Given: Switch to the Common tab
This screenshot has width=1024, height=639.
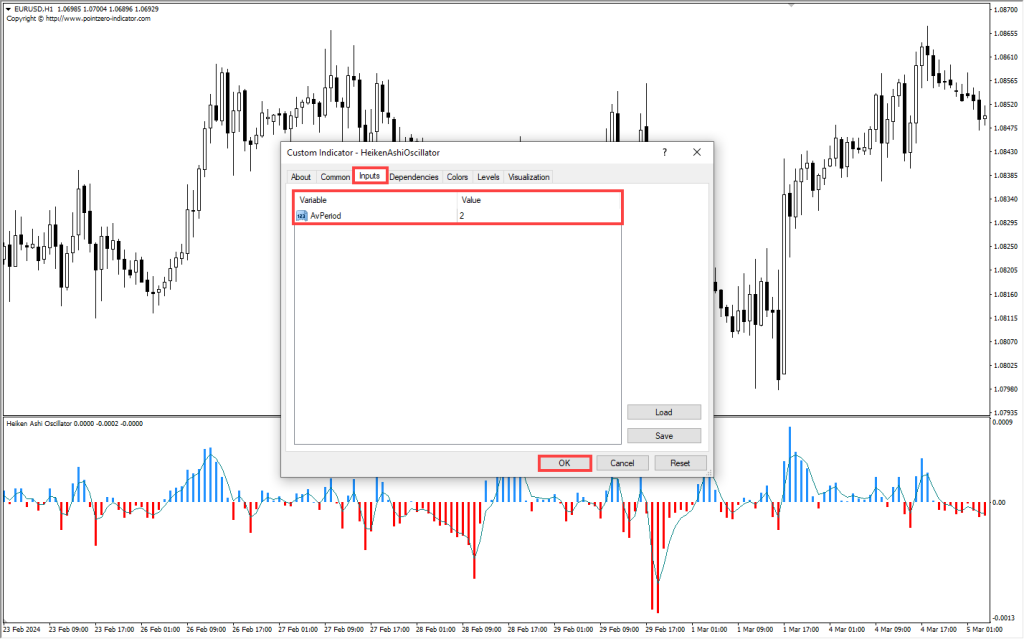Looking at the screenshot, I should click(335, 177).
